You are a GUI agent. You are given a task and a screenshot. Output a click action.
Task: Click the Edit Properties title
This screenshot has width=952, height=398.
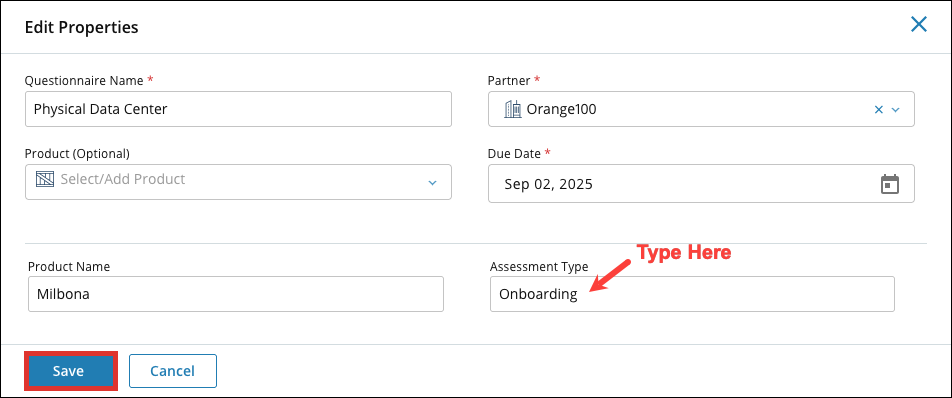click(x=81, y=27)
